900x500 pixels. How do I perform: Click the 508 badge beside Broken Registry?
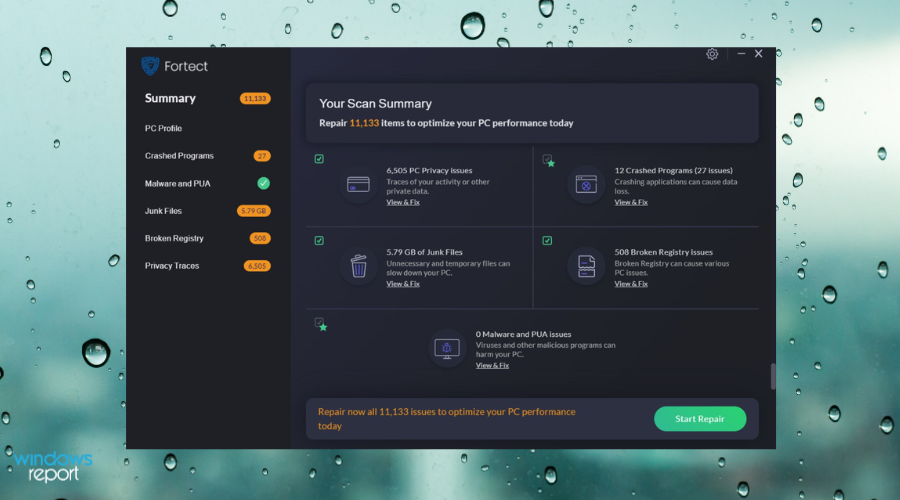click(260, 238)
